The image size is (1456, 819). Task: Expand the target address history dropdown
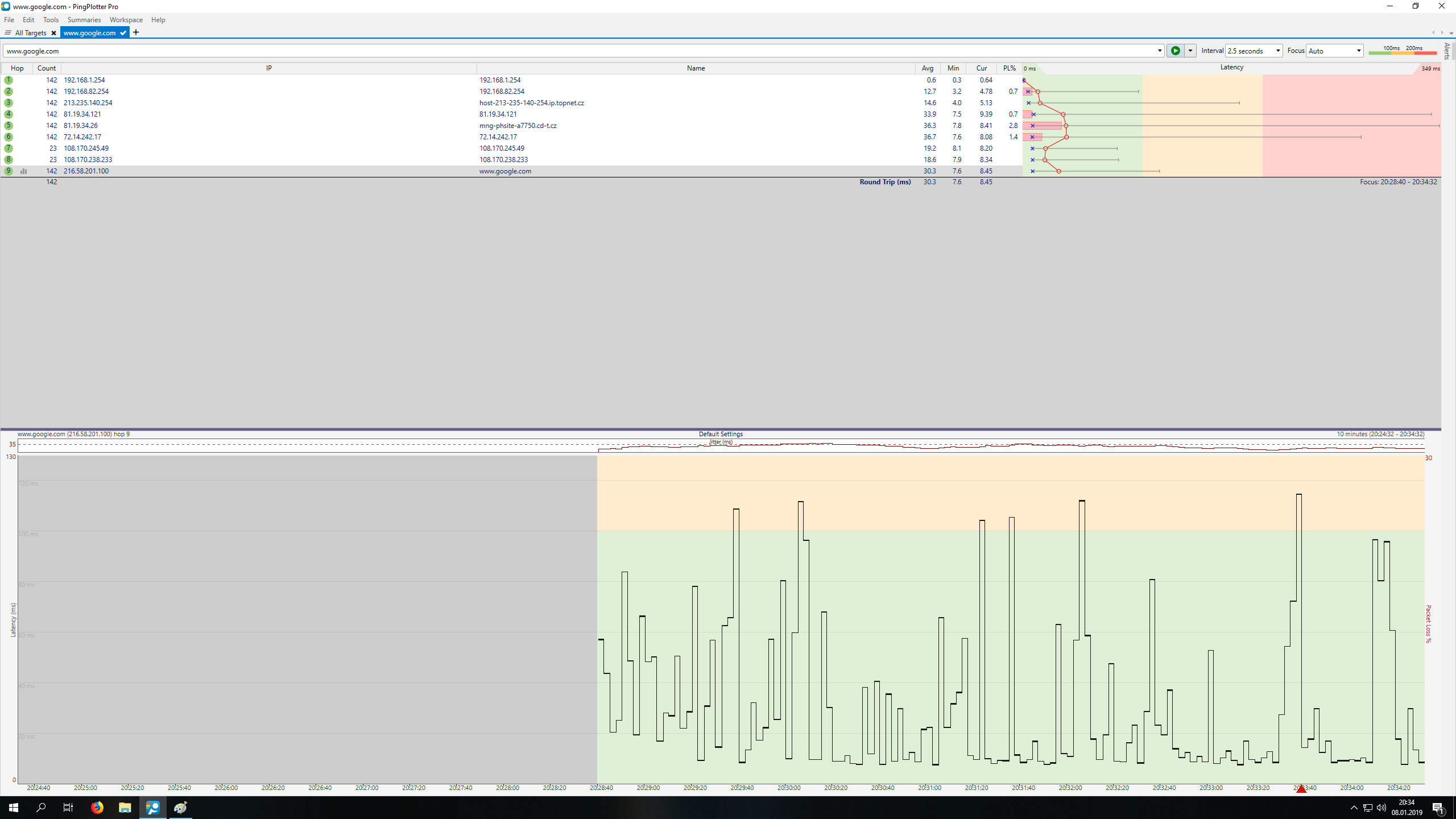1159,51
